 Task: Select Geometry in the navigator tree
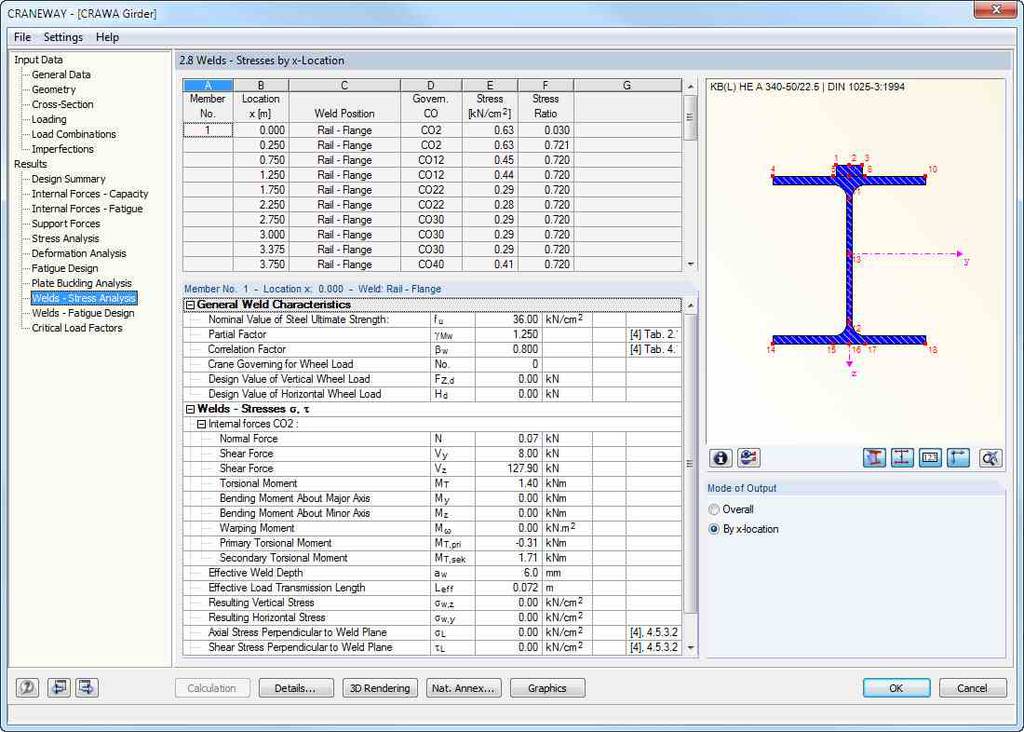(x=54, y=89)
